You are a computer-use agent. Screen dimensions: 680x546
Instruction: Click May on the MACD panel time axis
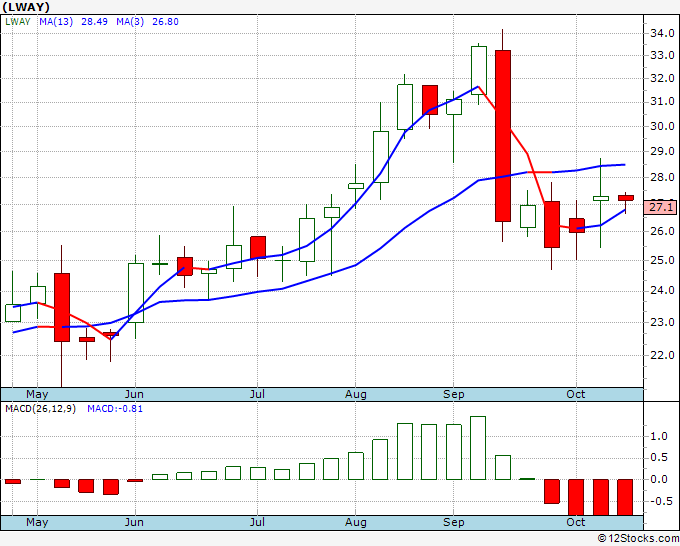pyautogui.click(x=37, y=522)
